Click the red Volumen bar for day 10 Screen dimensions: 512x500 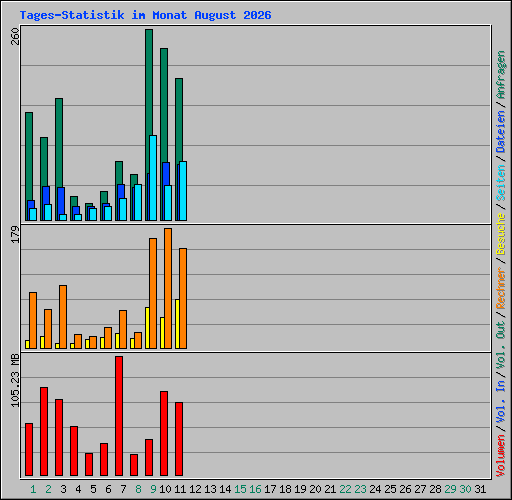pyautogui.click(x=164, y=434)
